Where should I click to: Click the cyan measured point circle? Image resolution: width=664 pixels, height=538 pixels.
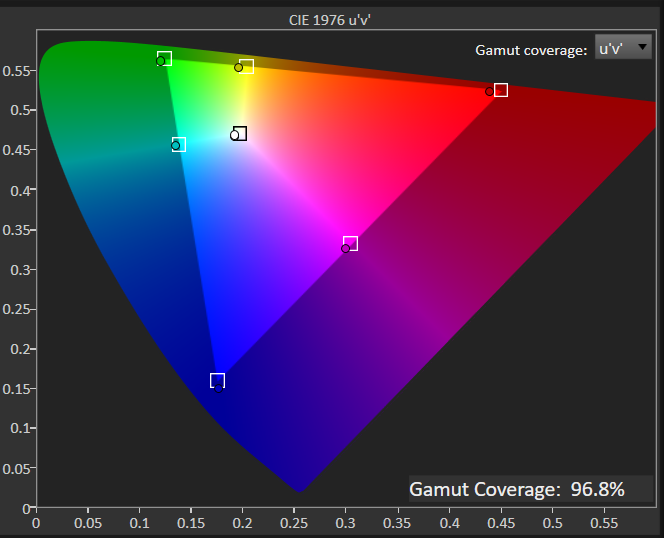175,146
